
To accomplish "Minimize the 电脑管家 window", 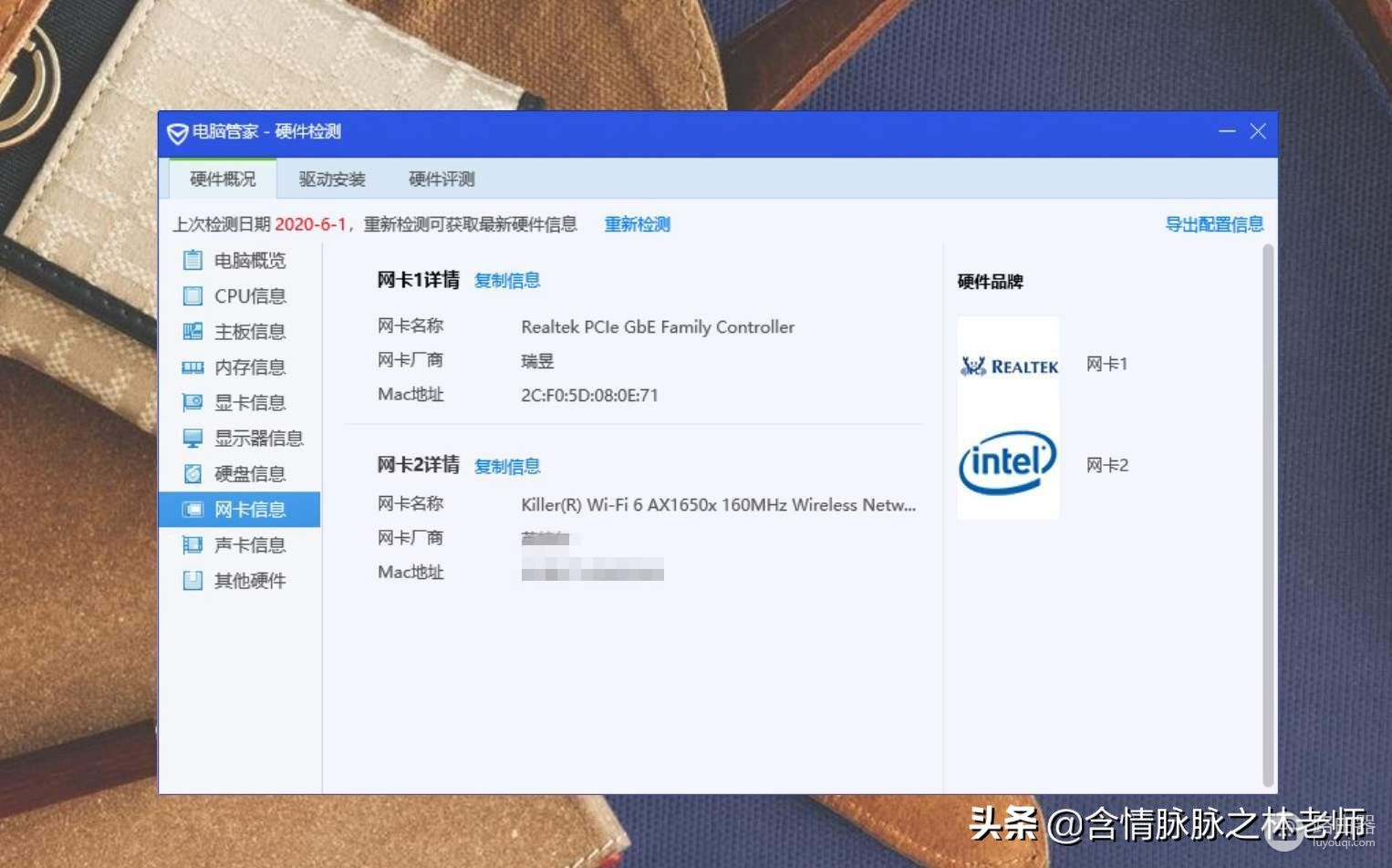I will pos(1227,131).
